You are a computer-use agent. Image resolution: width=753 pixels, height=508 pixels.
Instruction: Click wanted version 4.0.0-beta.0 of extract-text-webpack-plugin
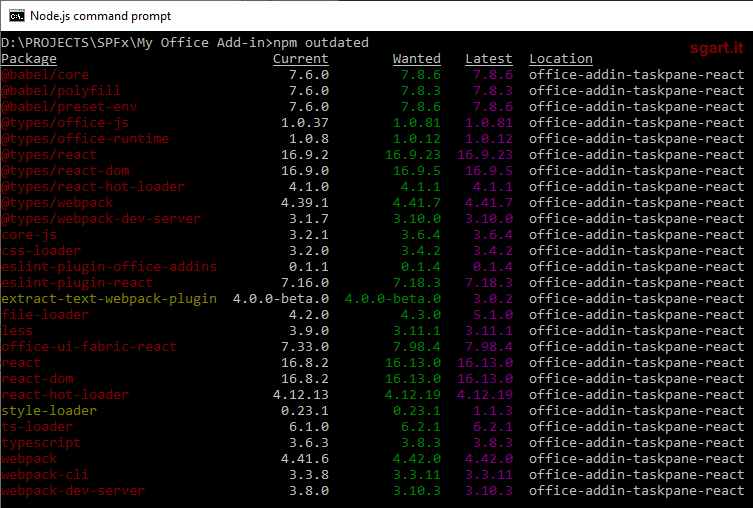tap(393, 299)
